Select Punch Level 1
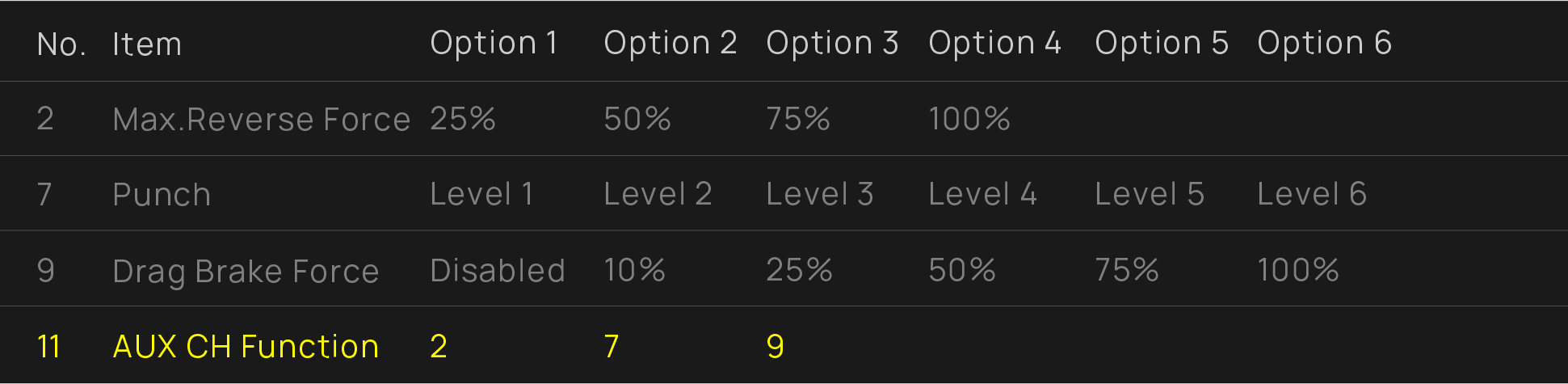 pos(481,194)
